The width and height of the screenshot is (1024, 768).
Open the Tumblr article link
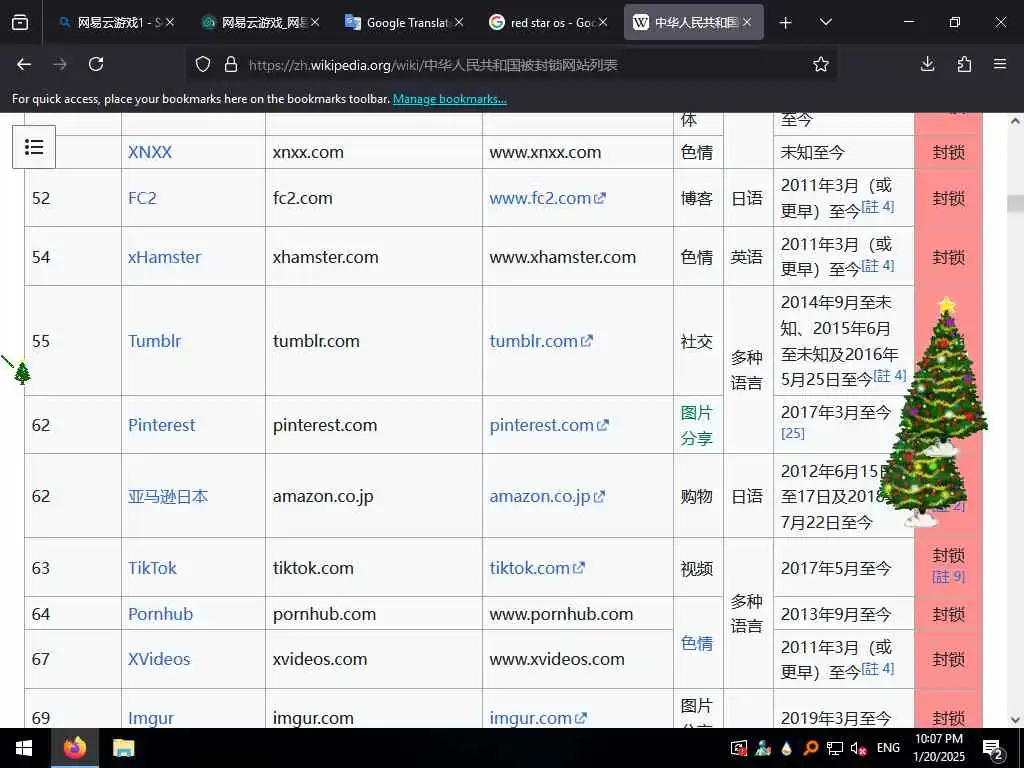(154, 341)
